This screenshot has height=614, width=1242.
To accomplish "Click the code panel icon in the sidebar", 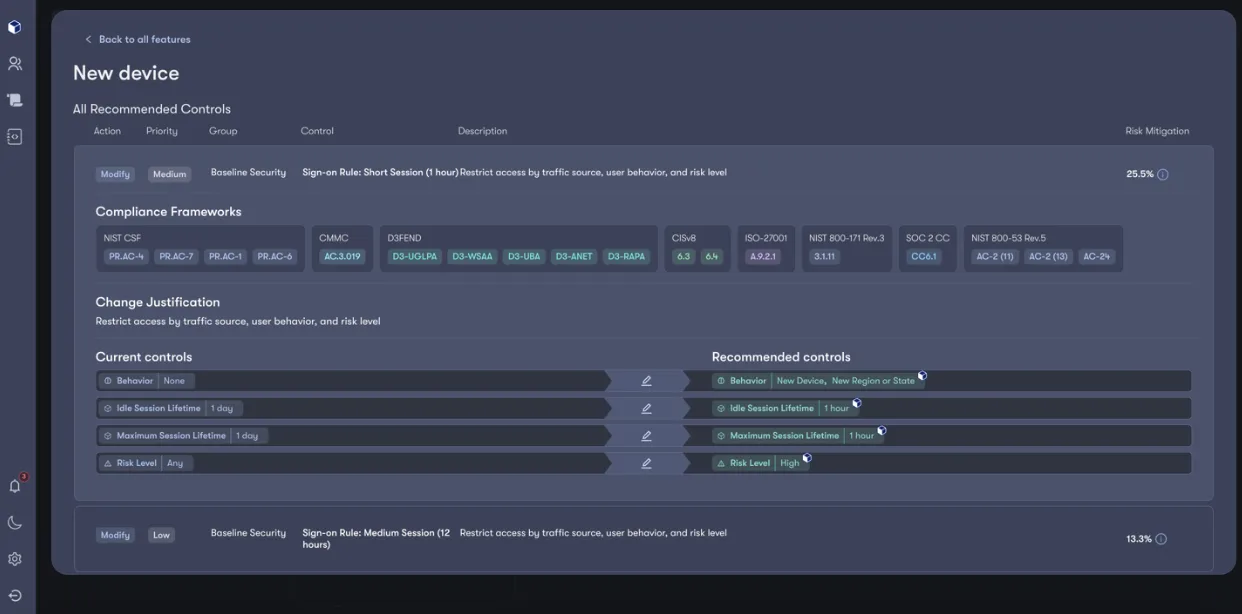I will pos(14,134).
